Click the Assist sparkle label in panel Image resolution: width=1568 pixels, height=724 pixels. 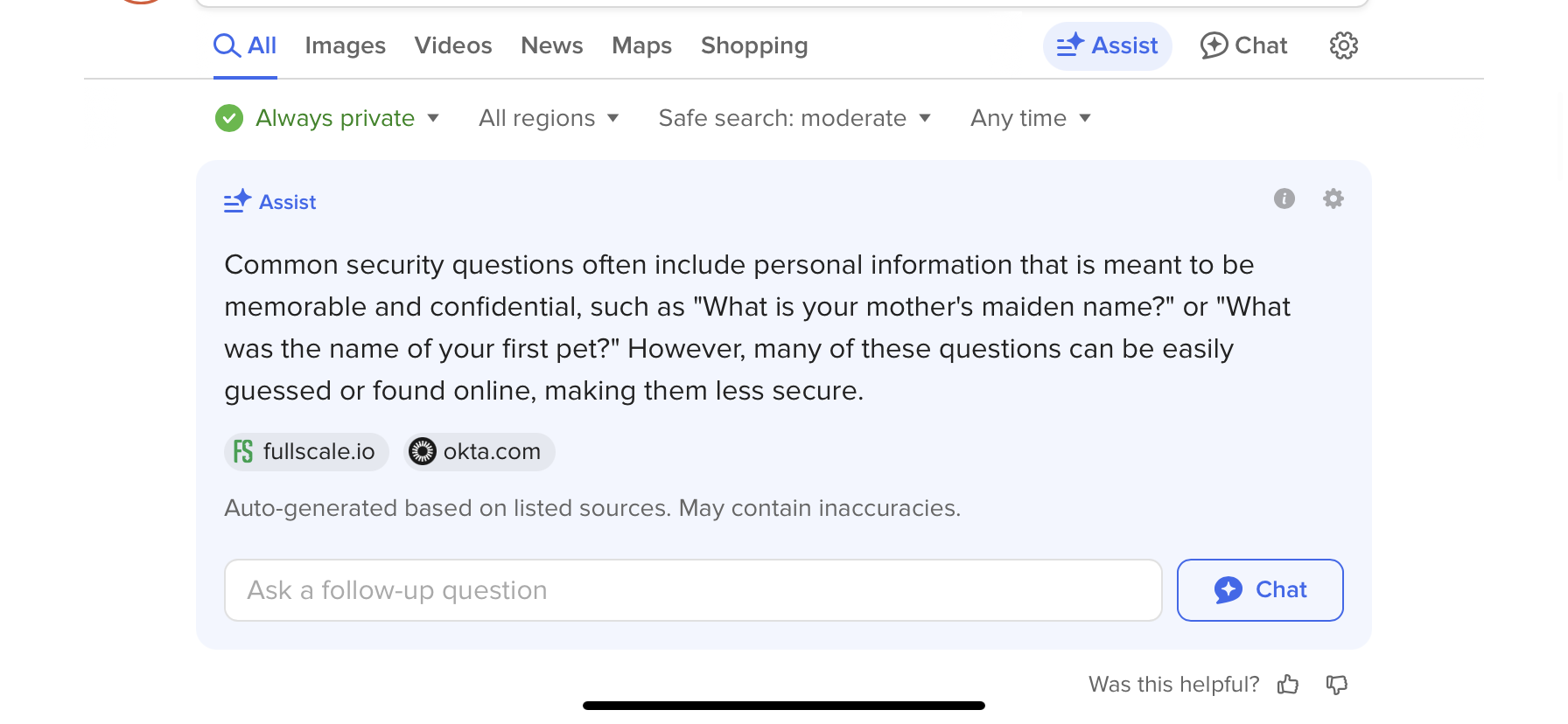[x=269, y=202]
